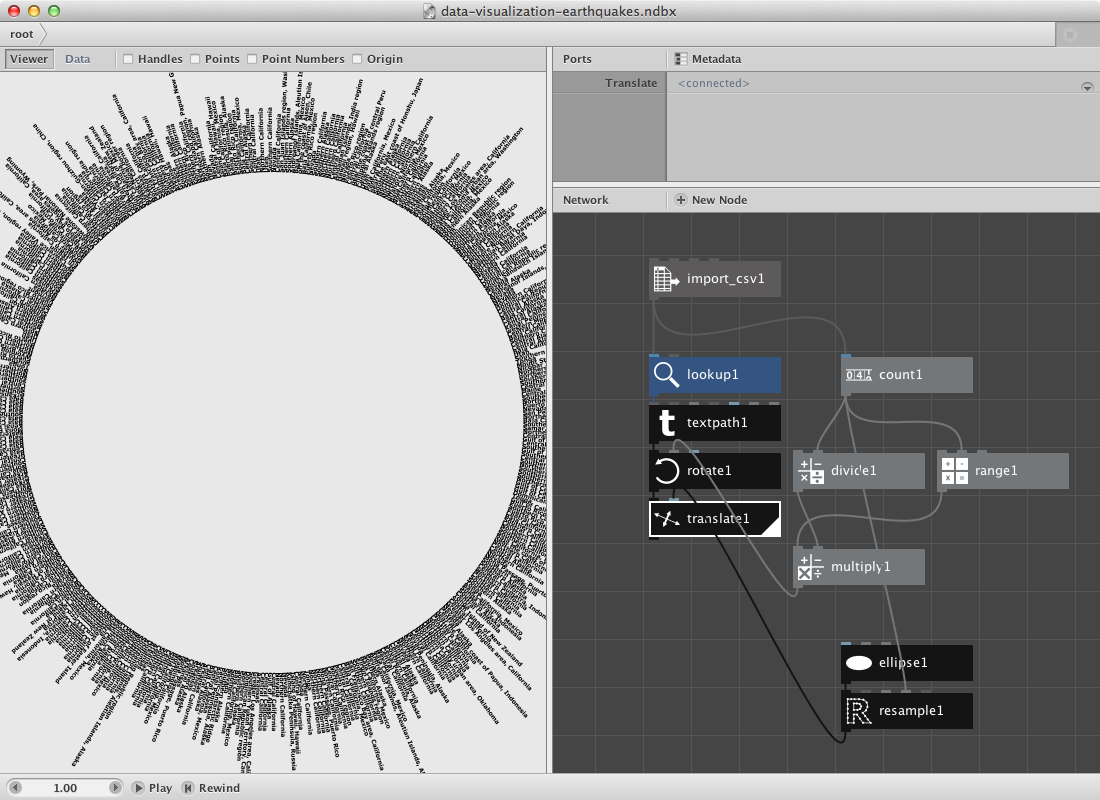Click the frame number field showing 1.00
The height and width of the screenshot is (800, 1100).
point(65,788)
